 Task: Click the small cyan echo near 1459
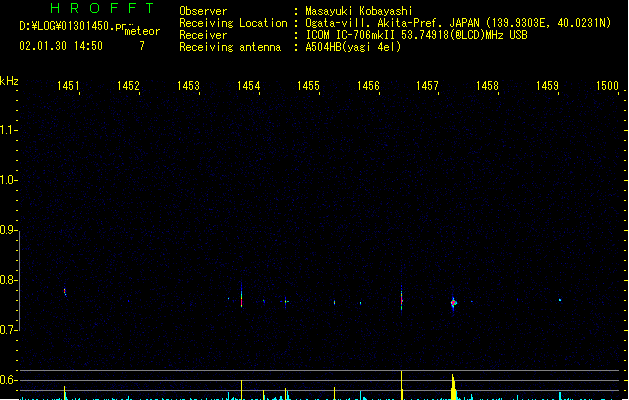[x=560, y=300]
